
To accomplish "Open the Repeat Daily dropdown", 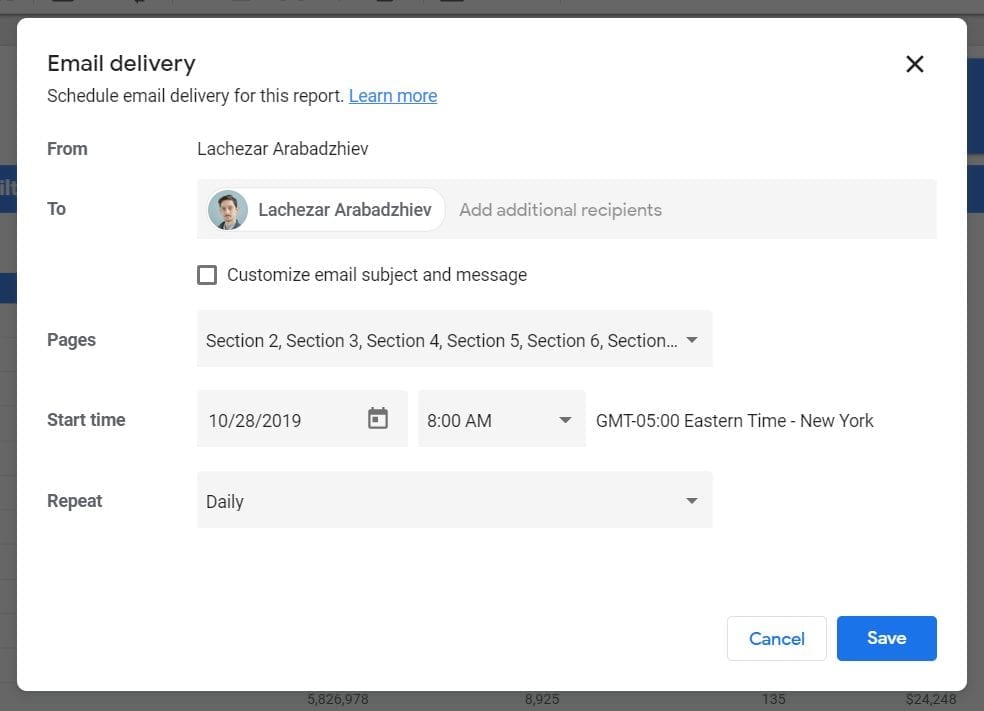I will (x=454, y=500).
